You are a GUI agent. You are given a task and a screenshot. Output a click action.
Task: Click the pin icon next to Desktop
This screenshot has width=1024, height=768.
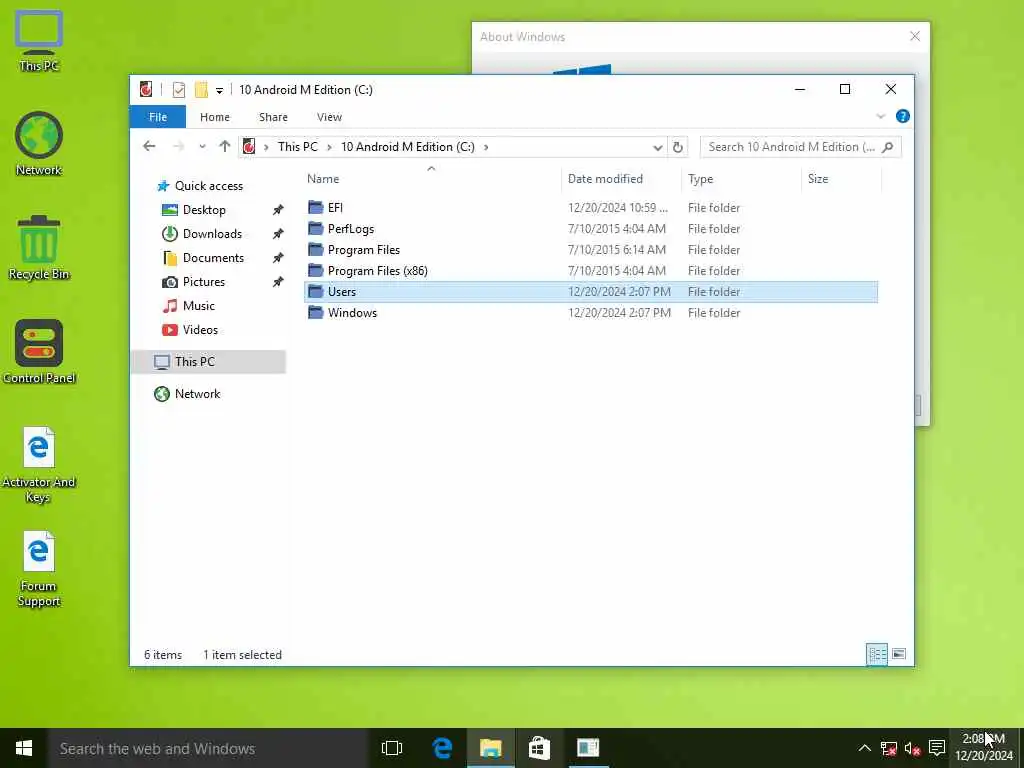tap(278, 210)
